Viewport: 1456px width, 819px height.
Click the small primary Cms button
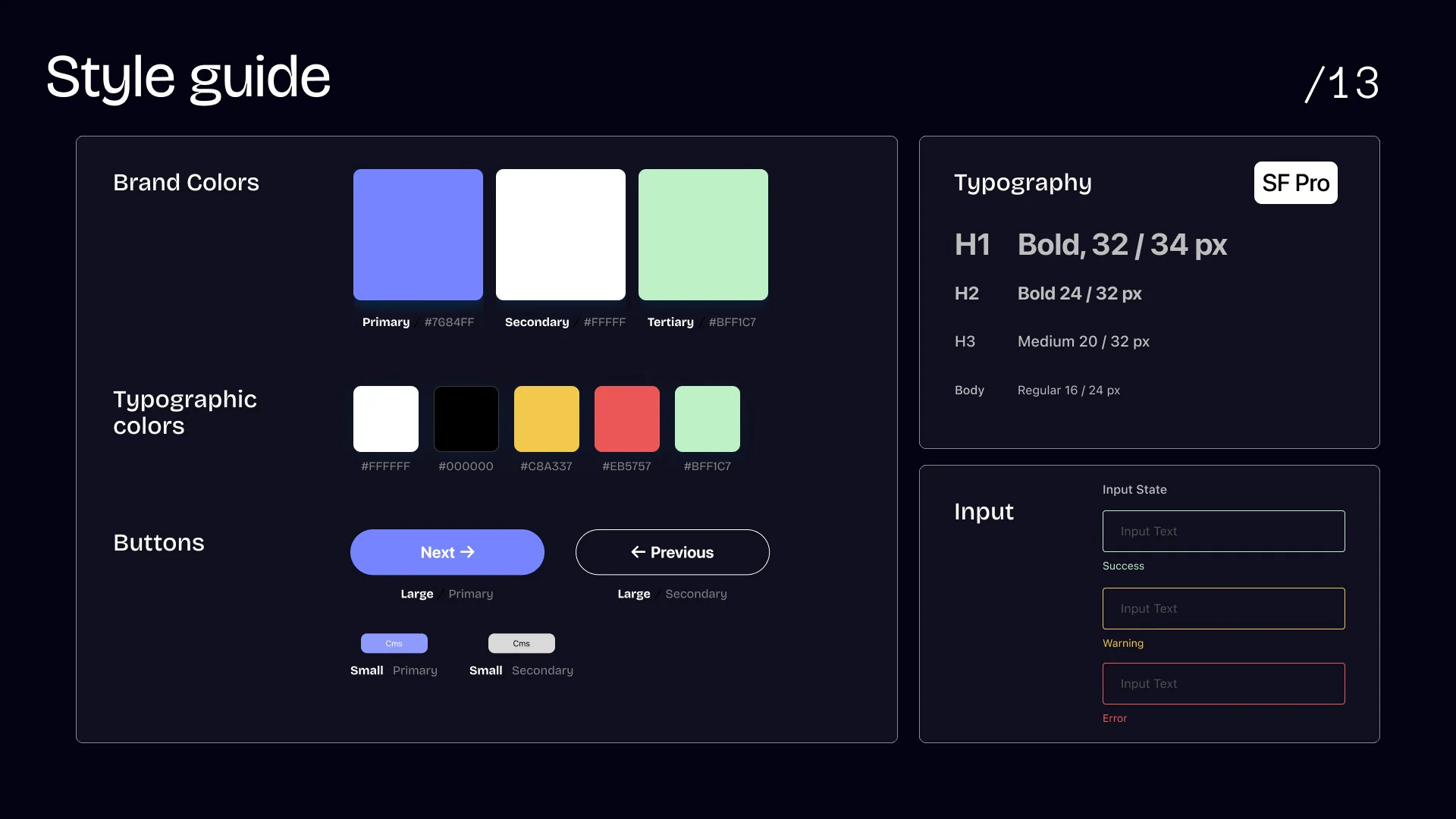pos(394,643)
